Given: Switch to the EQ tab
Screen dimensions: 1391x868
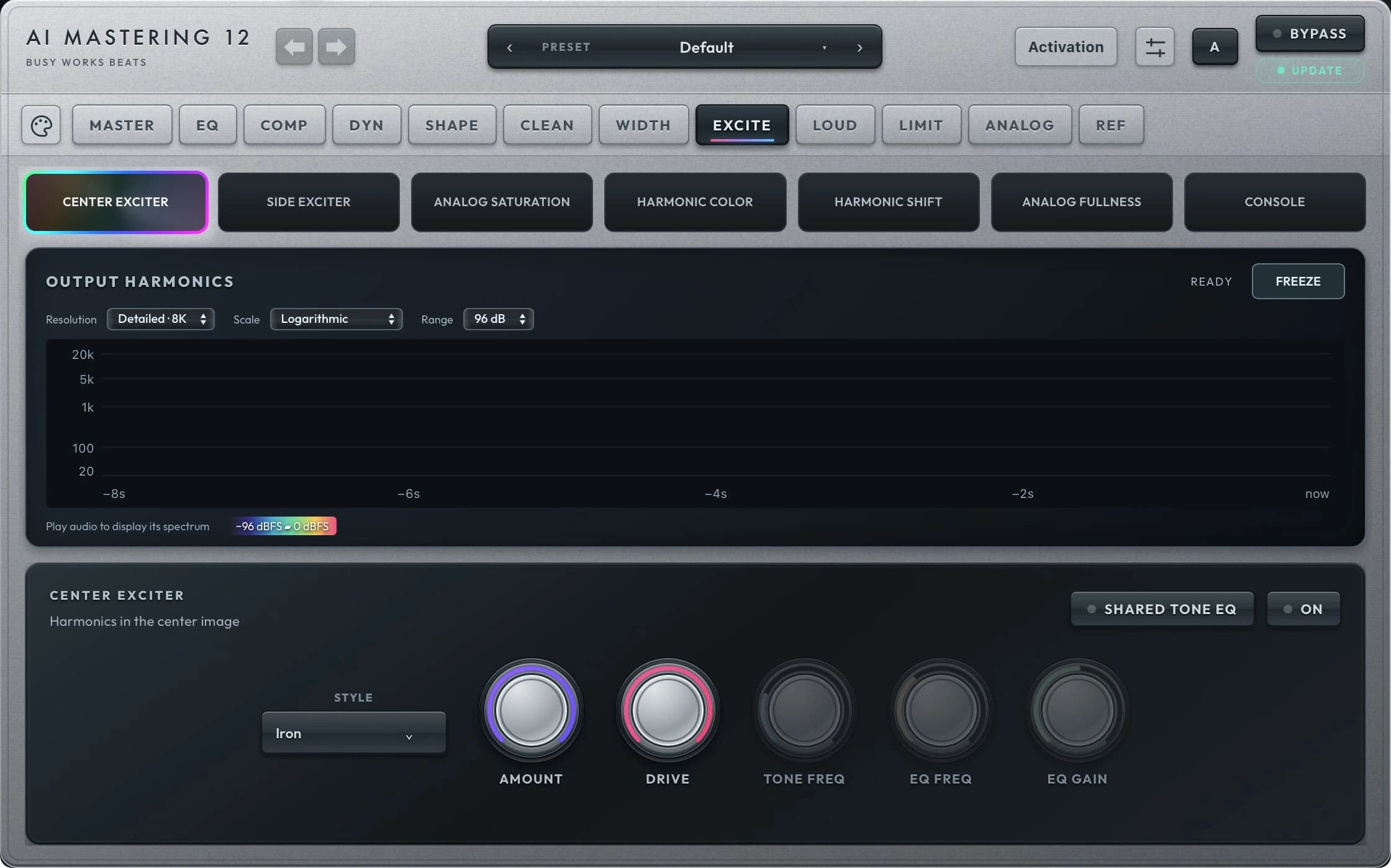Looking at the screenshot, I should point(207,125).
